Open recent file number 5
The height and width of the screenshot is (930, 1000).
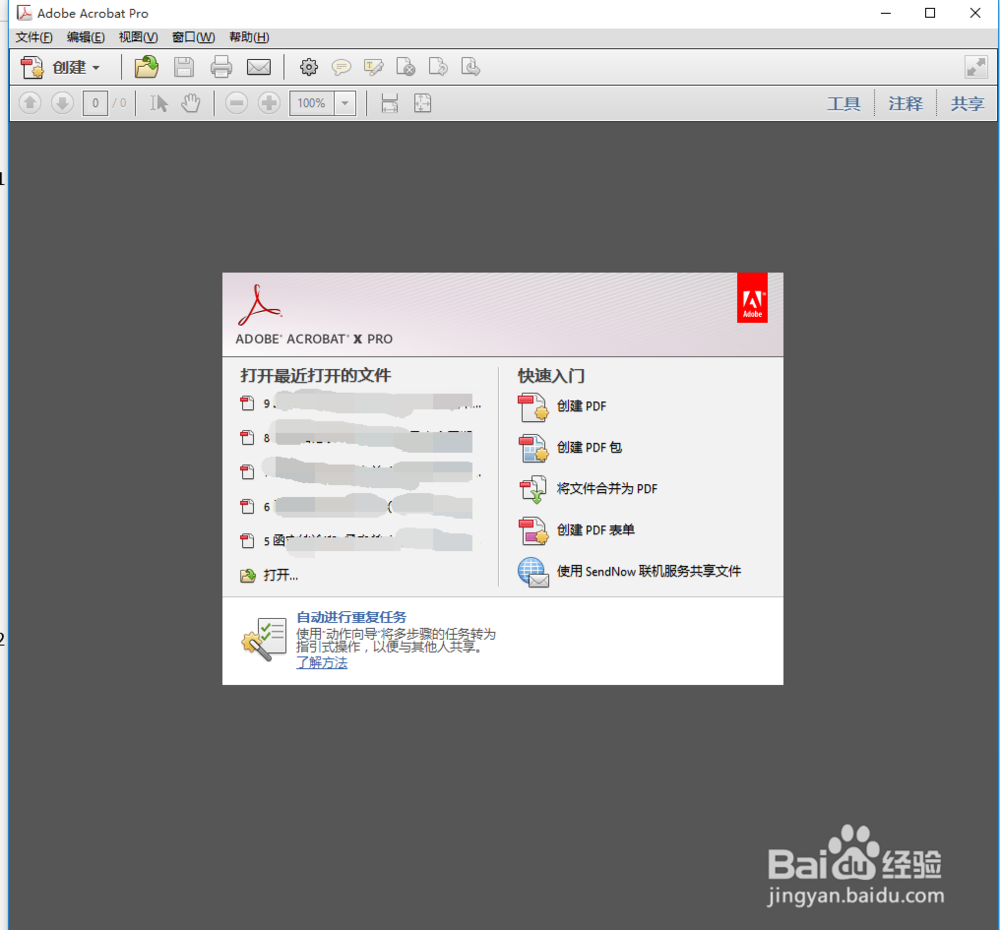(x=357, y=541)
